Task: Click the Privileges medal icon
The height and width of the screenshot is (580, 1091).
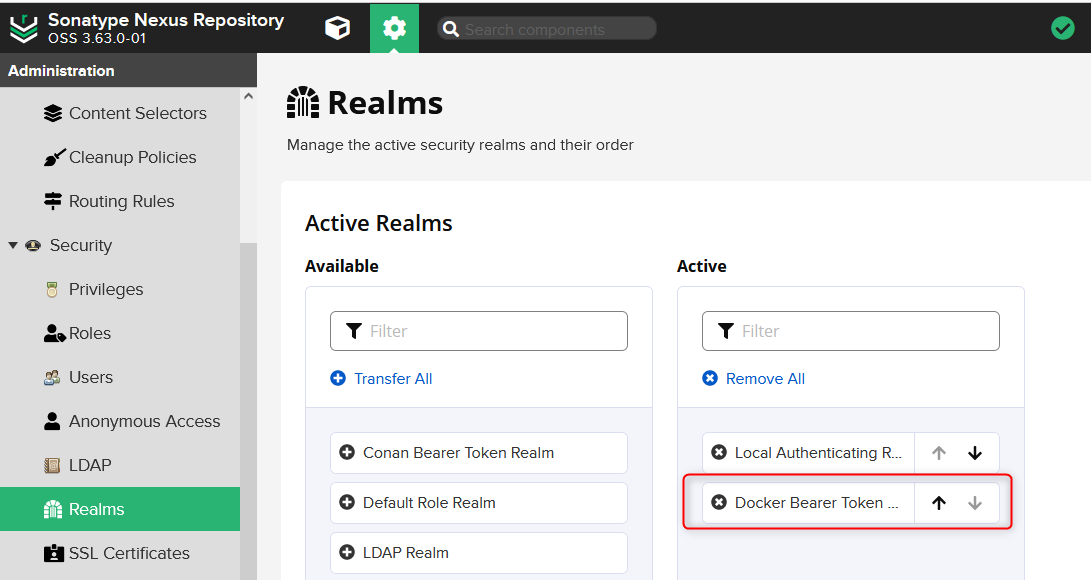Action: tap(52, 289)
